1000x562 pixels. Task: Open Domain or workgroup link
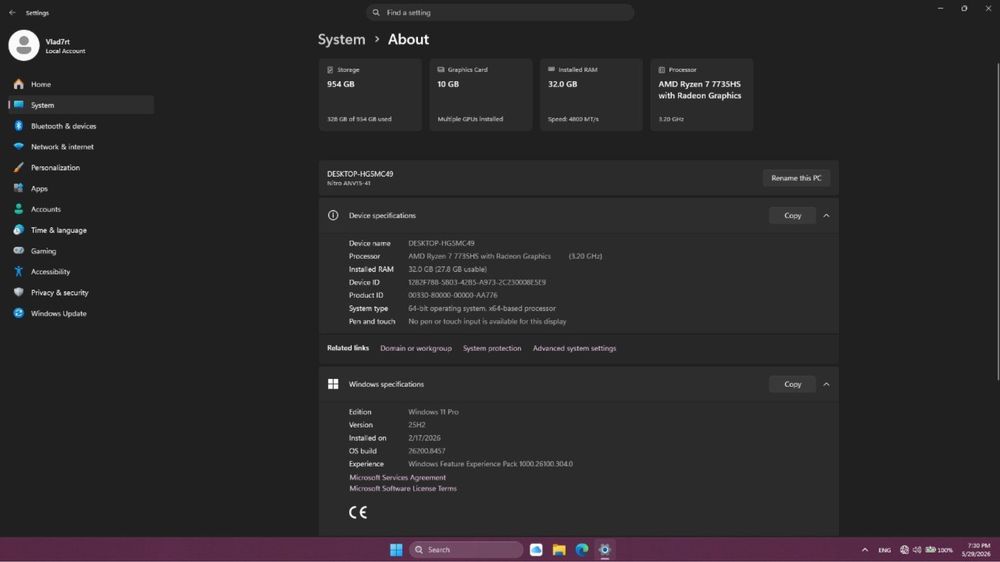pos(416,348)
